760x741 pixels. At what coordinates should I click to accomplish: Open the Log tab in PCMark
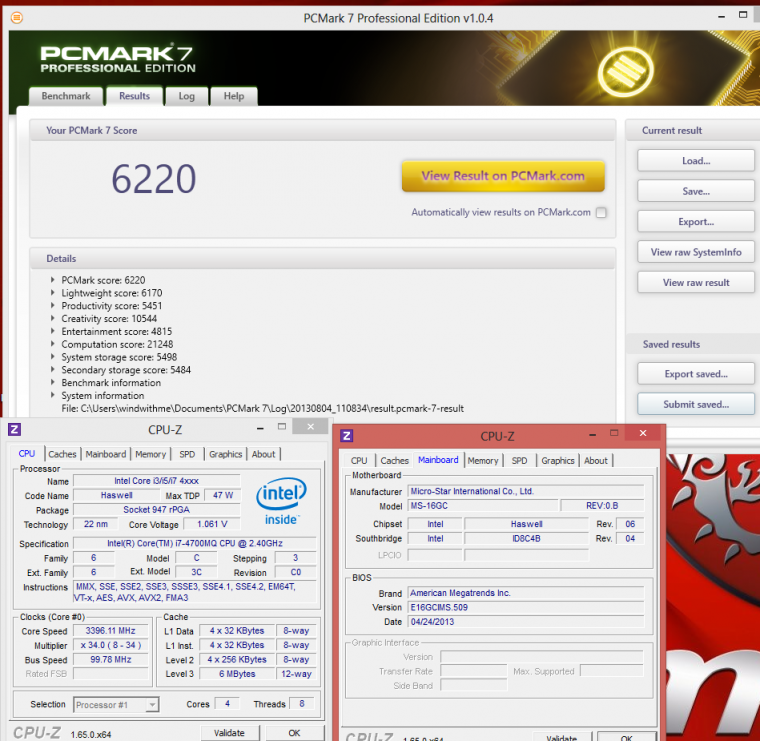pyautogui.click(x=187, y=96)
